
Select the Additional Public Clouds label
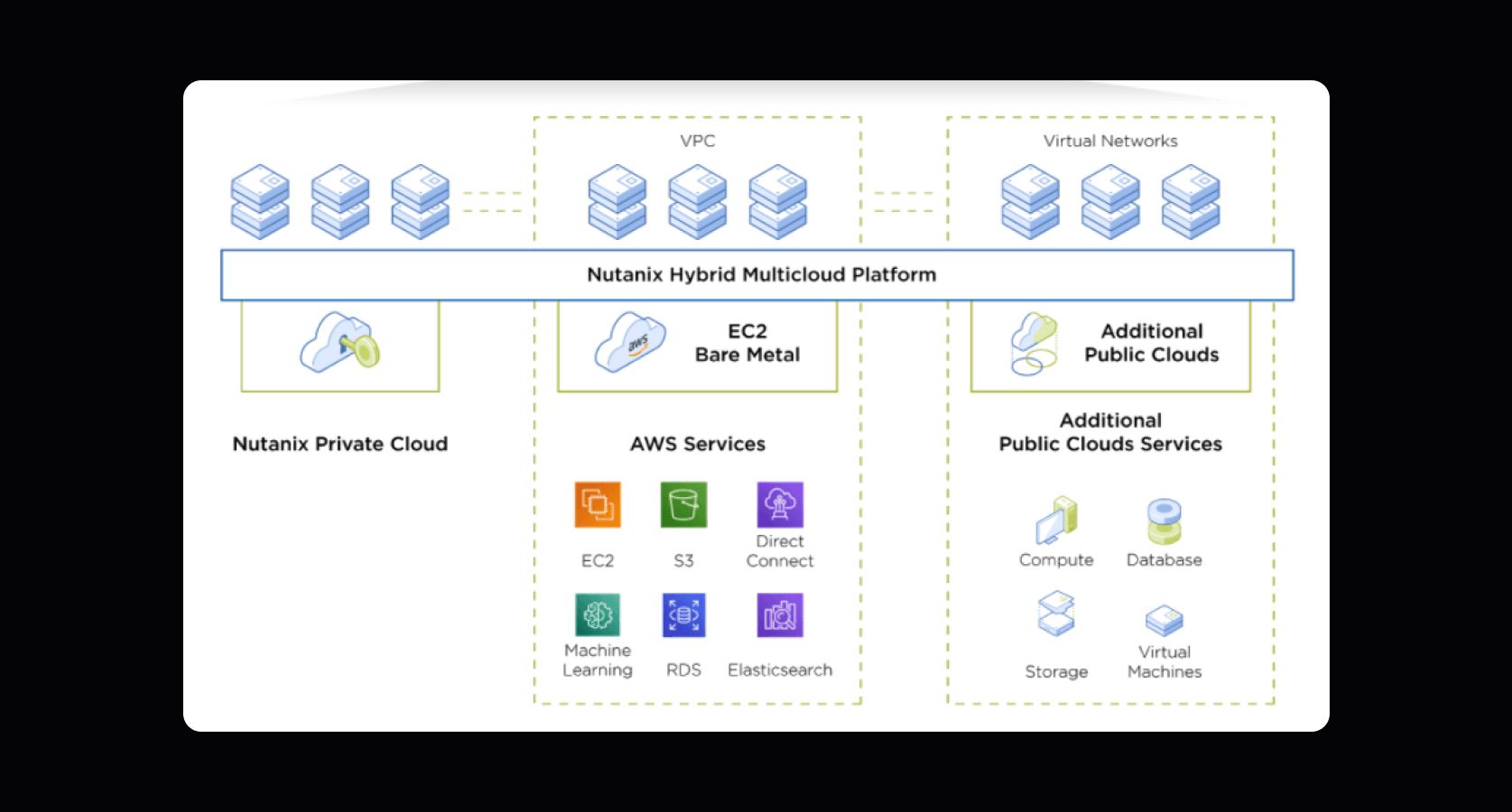pos(1152,343)
